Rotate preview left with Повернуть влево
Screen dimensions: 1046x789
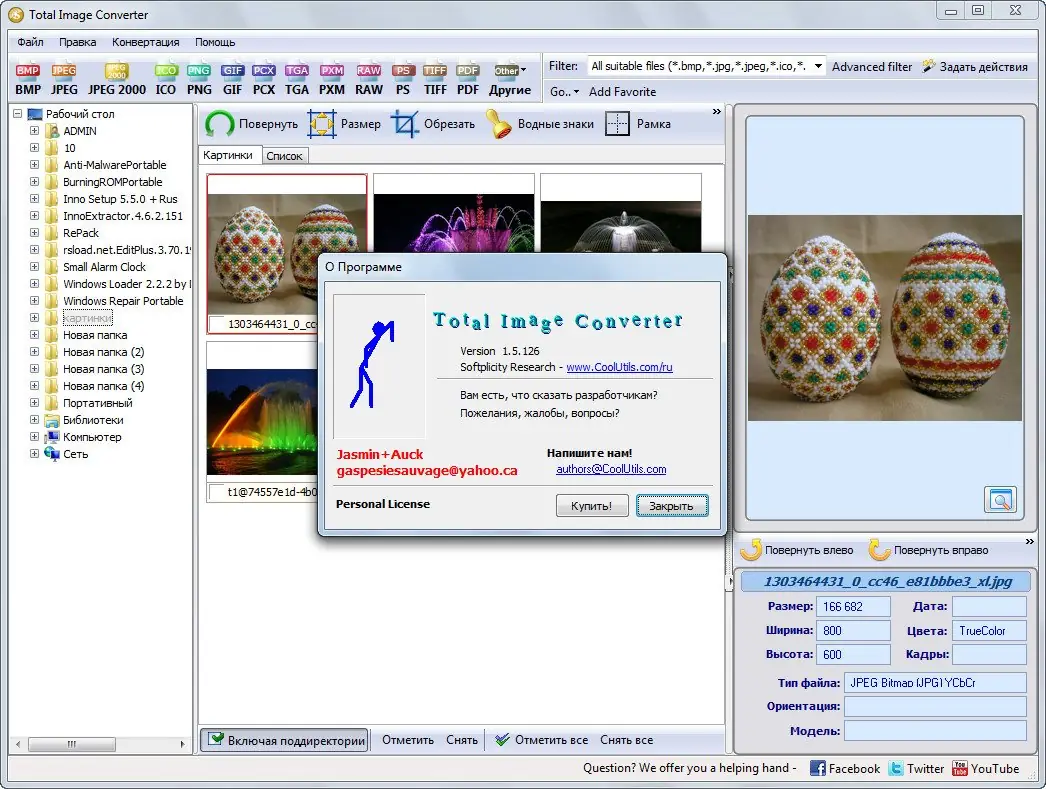pyautogui.click(x=797, y=550)
